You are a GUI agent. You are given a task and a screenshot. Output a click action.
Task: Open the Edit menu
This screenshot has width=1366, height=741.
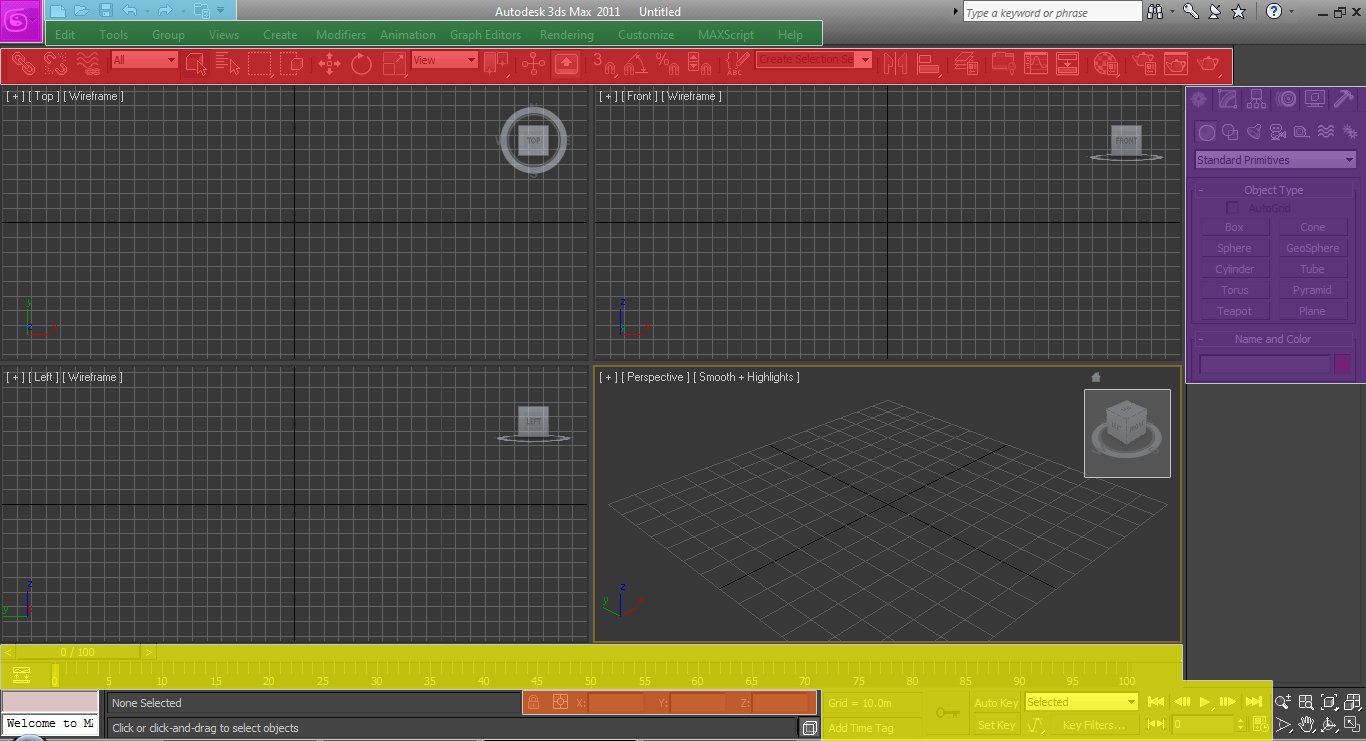[x=65, y=34]
